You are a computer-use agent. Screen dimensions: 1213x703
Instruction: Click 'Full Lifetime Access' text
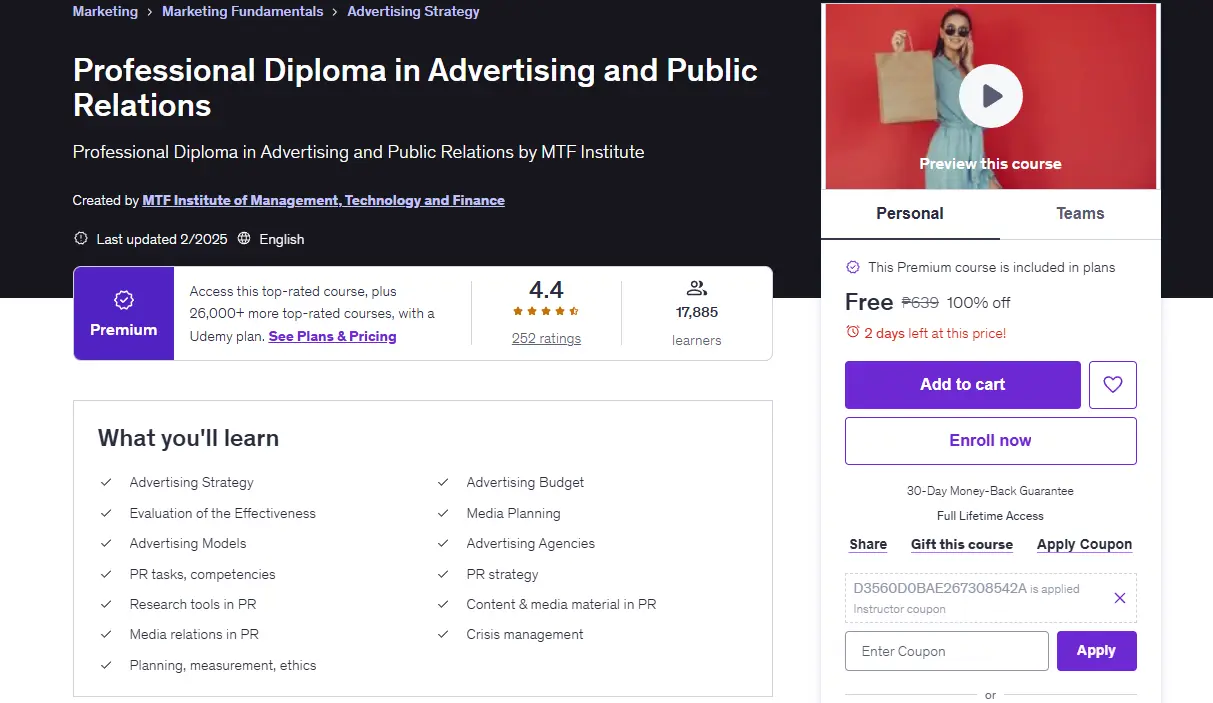(991, 516)
